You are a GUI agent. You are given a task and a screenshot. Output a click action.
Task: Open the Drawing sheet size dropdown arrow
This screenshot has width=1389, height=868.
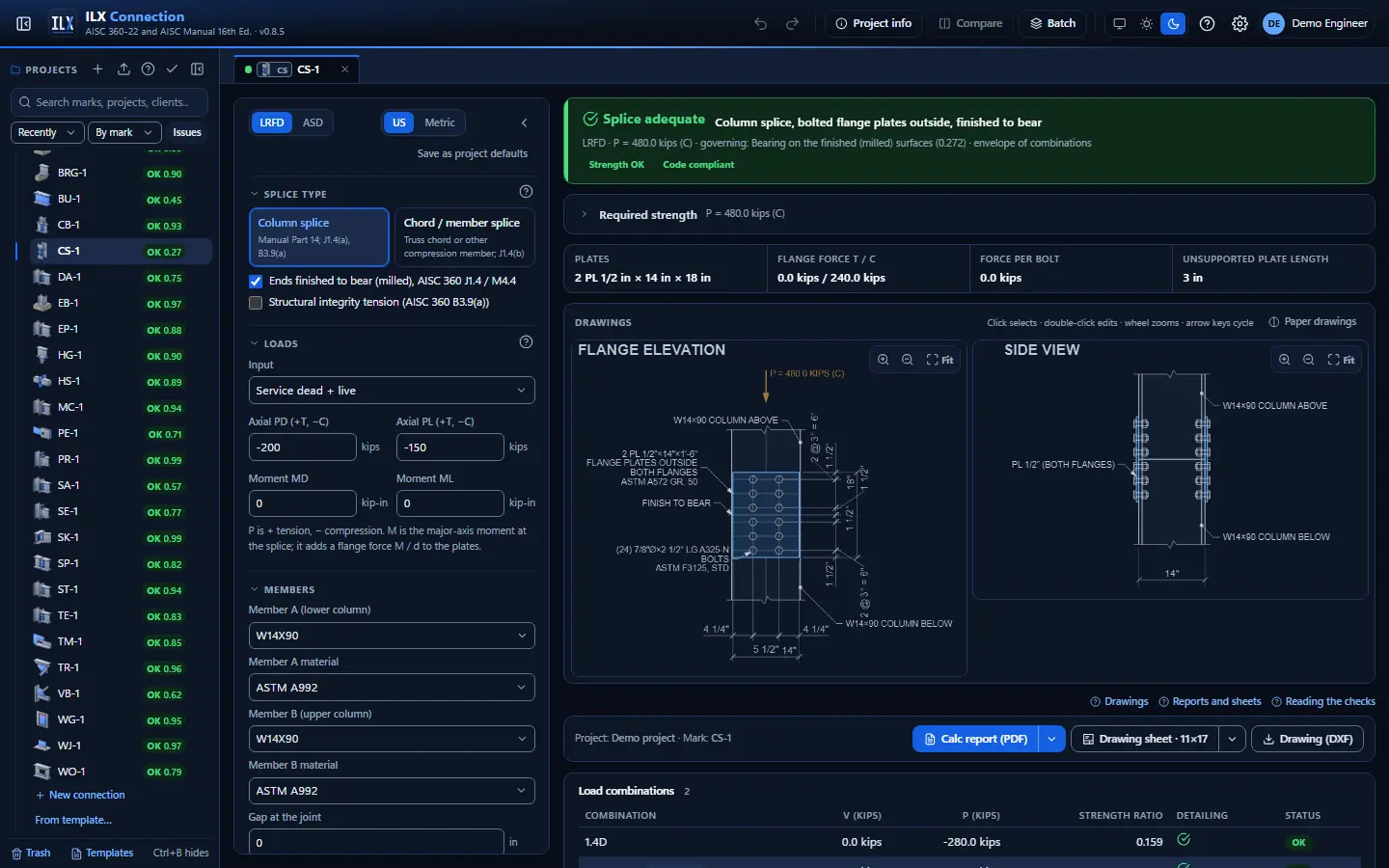tap(1232, 739)
